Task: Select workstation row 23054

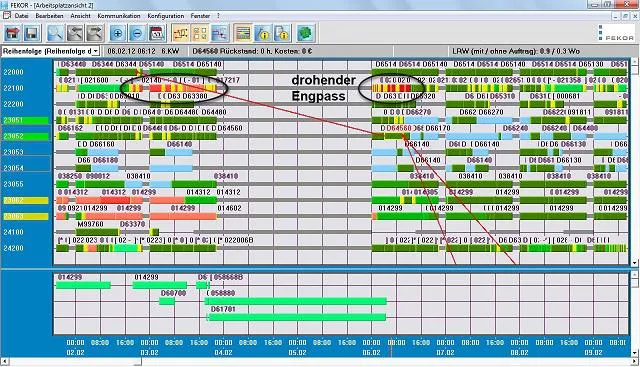Action: coord(13,168)
